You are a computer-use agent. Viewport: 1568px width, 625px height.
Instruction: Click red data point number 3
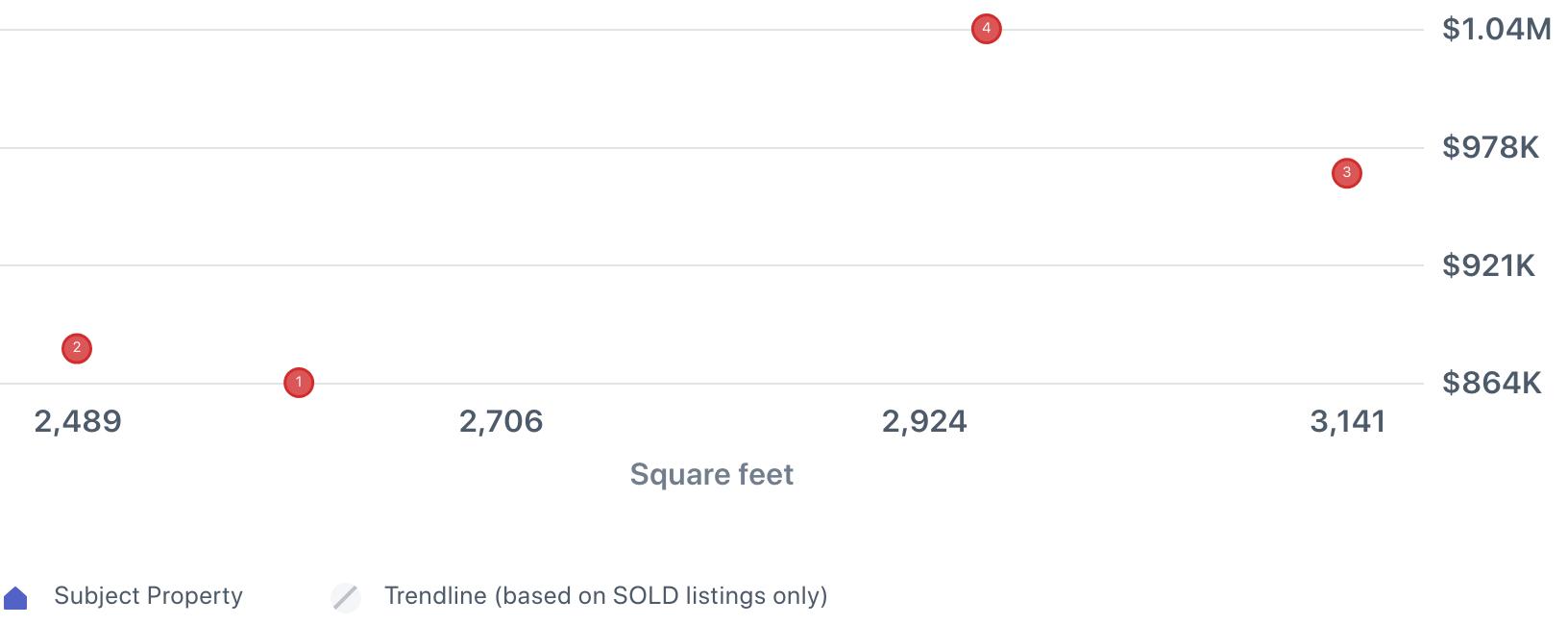[1347, 173]
